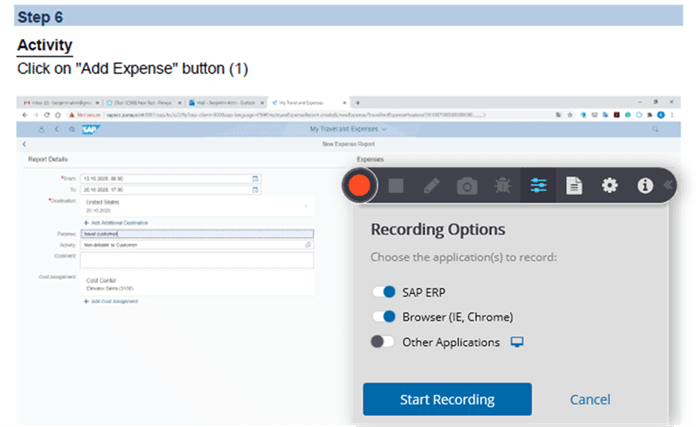
Task: Open calendar picker for From date
Action: (x=255, y=179)
